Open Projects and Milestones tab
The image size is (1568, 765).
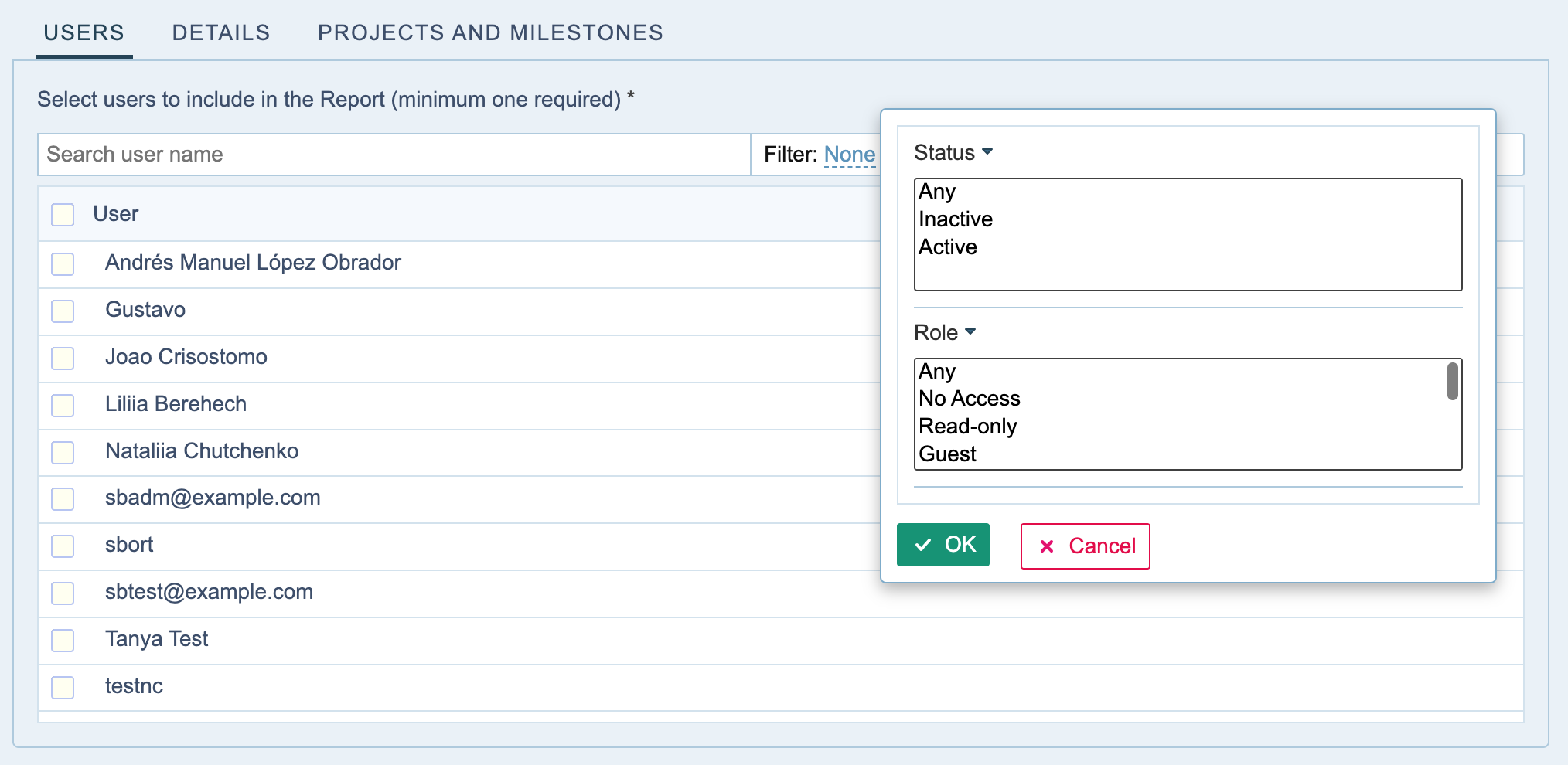point(490,32)
